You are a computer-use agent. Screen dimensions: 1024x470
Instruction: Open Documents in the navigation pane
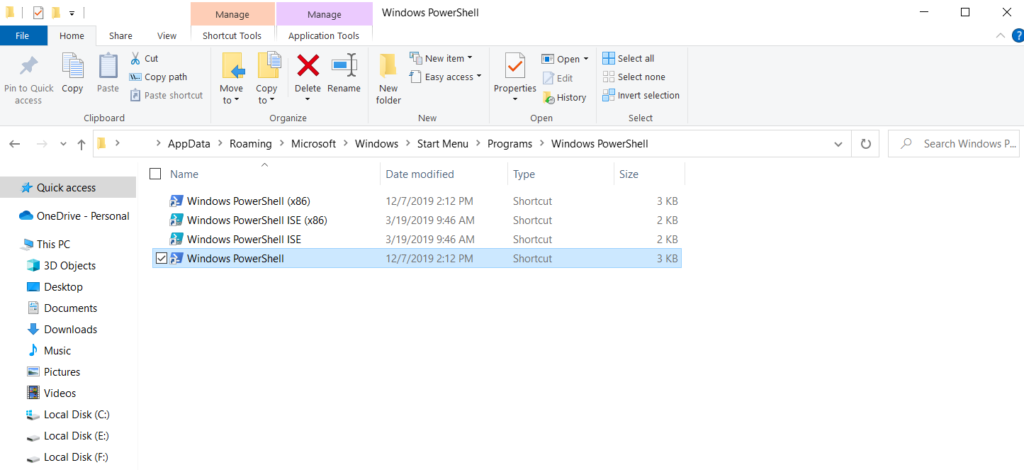(71, 308)
